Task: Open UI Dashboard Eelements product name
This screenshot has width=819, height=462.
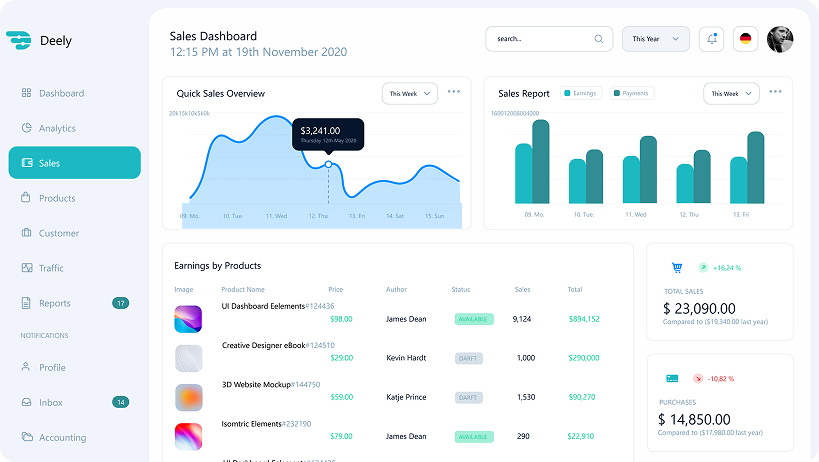Action: point(263,306)
